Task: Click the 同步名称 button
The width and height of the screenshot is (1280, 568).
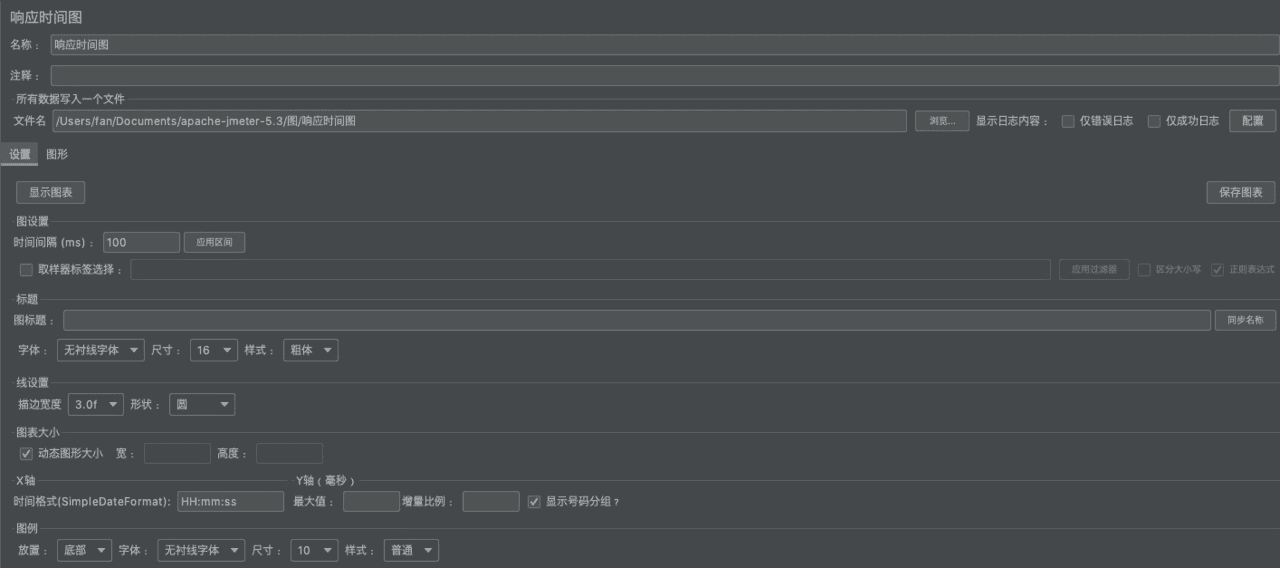Action: click(1245, 321)
